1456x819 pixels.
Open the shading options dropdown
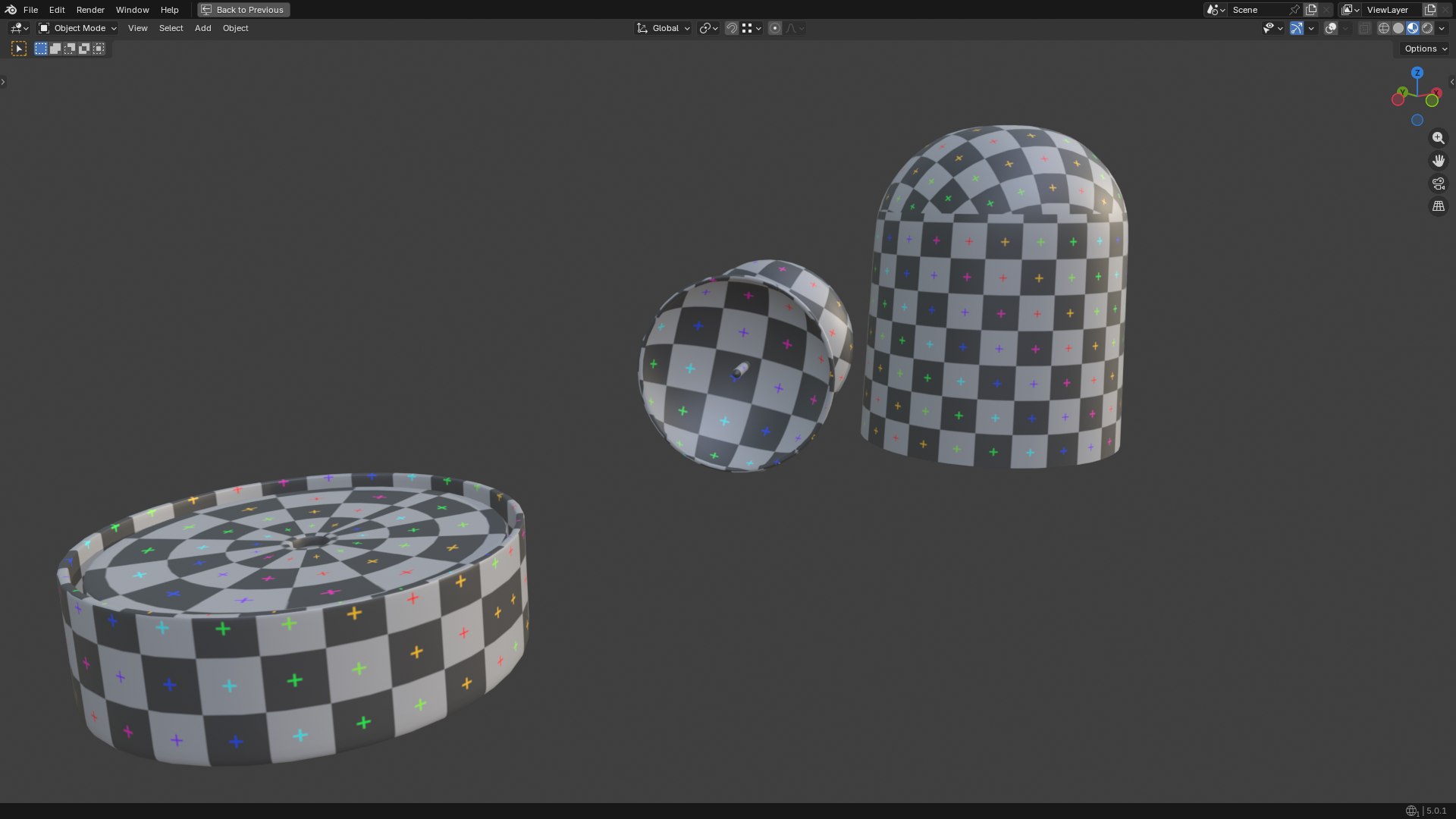coord(1442,28)
